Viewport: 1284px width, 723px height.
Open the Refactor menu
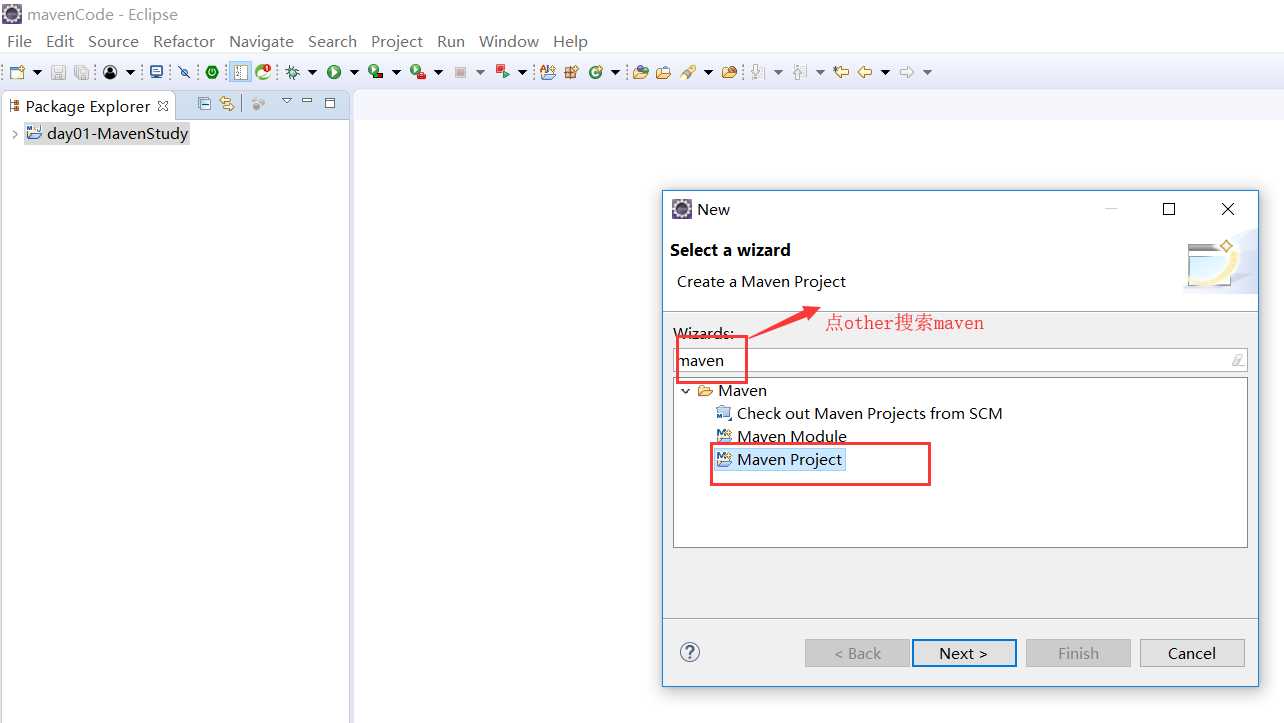click(184, 41)
